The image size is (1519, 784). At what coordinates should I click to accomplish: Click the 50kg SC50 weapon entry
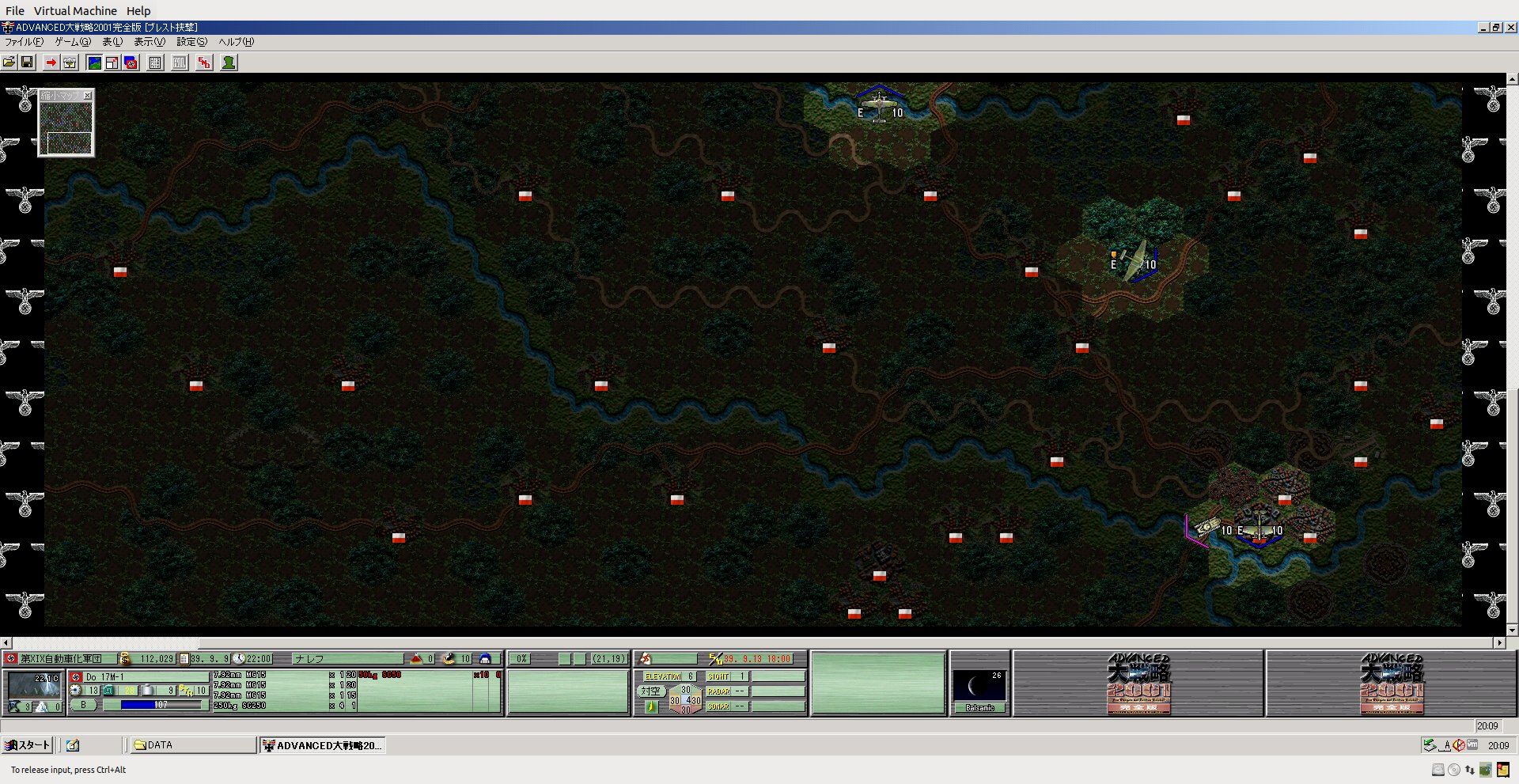click(381, 675)
